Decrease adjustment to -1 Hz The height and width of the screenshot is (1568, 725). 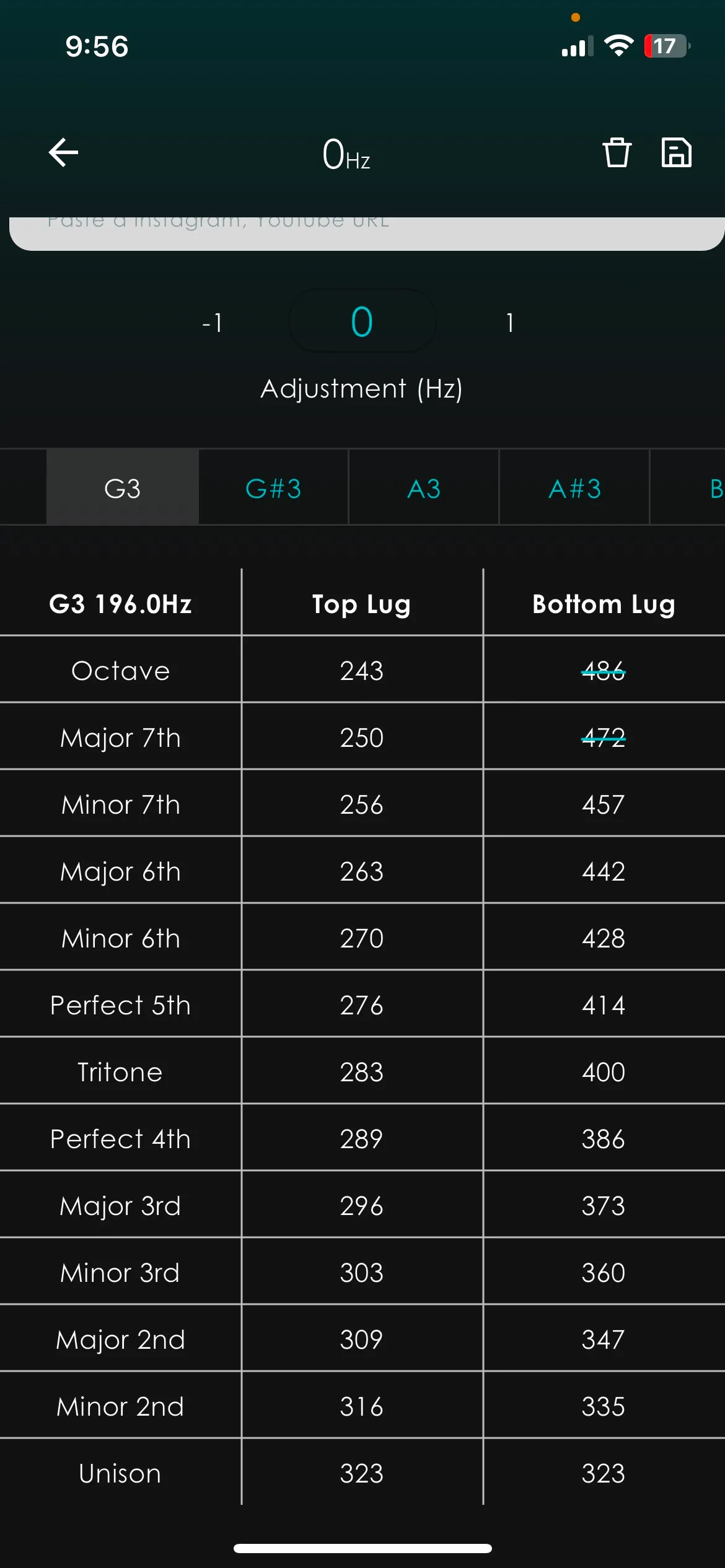point(213,323)
